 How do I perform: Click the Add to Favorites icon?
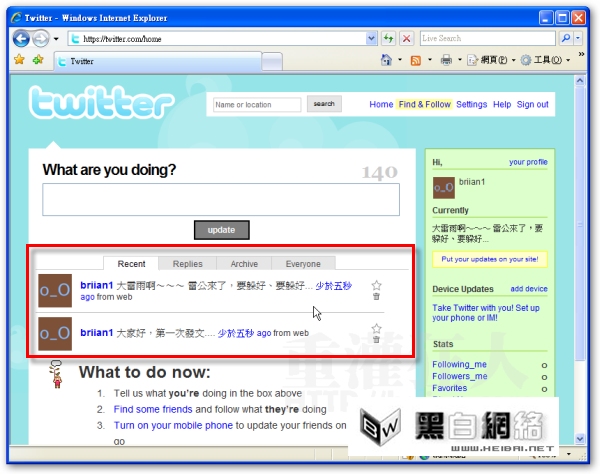[38, 60]
